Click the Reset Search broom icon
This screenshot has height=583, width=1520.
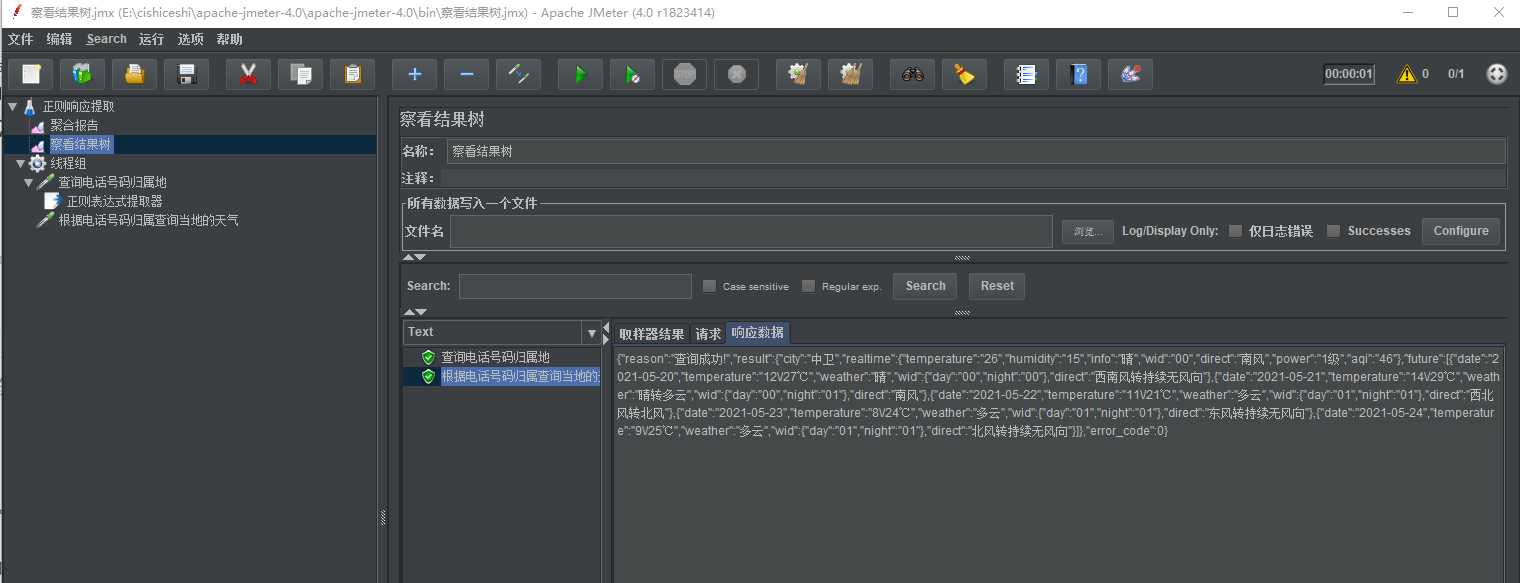(x=964, y=74)
